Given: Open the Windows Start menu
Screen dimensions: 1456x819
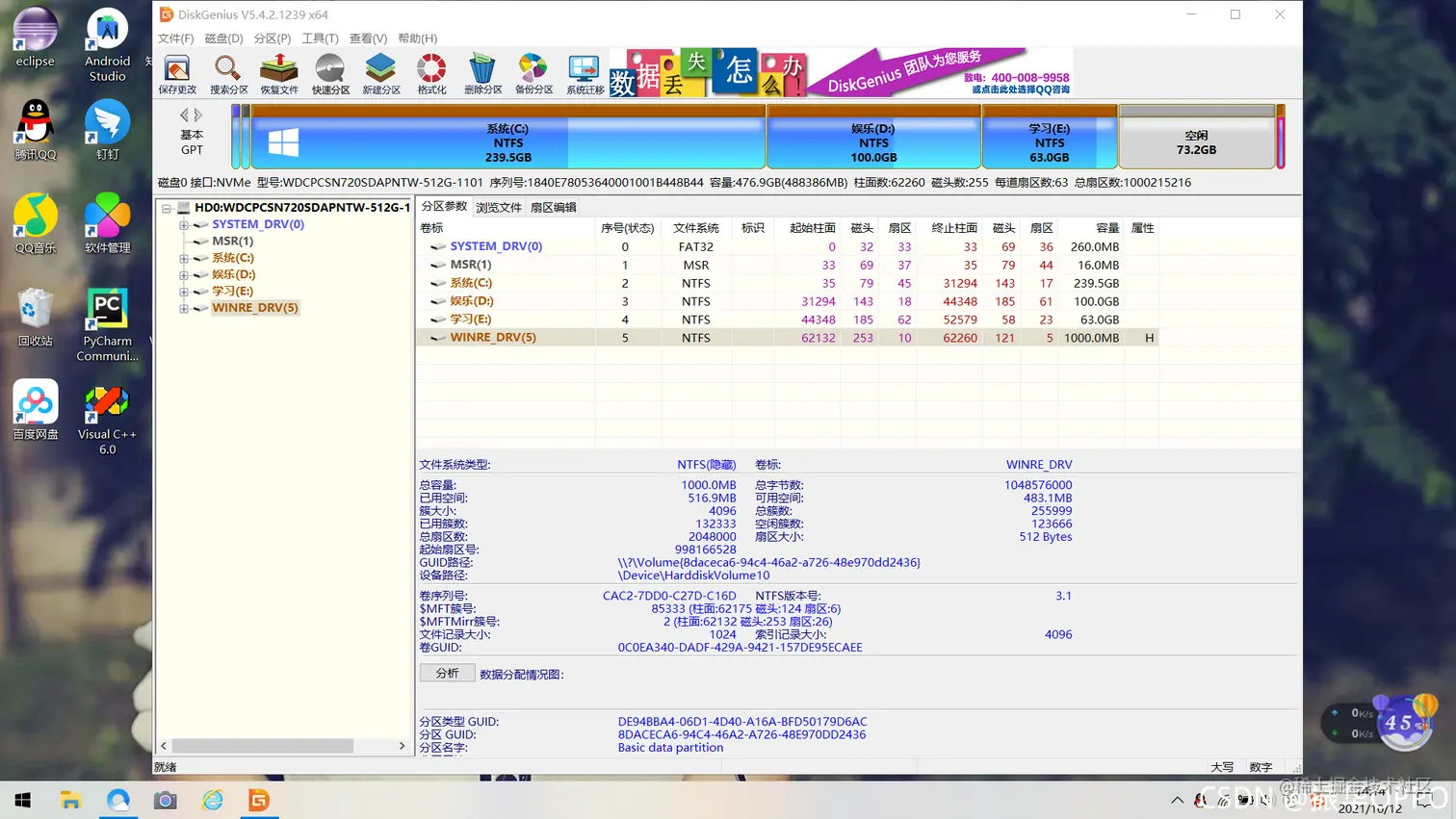Looking at the screenshot, I should pos(23,800).
